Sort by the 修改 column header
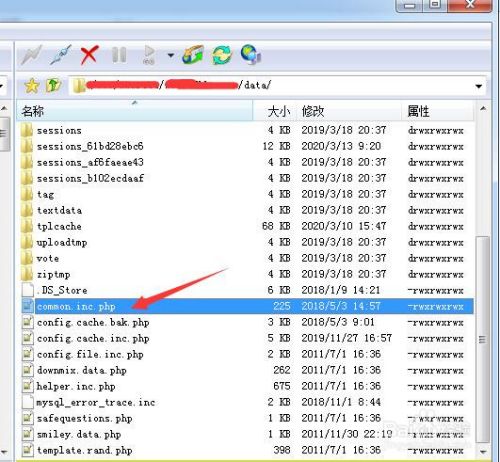500x462 pixels. (349, 111)
